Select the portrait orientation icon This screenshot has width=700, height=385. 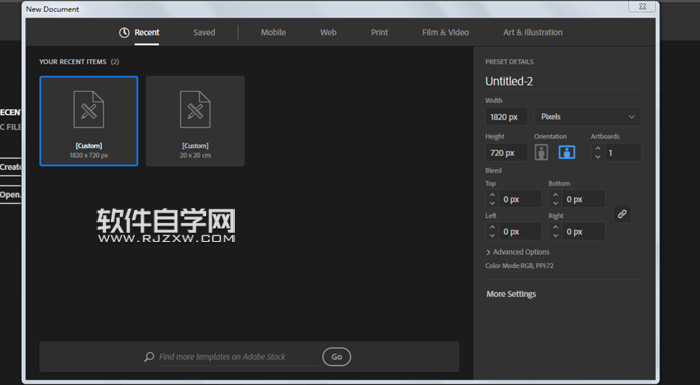(541, 152)
